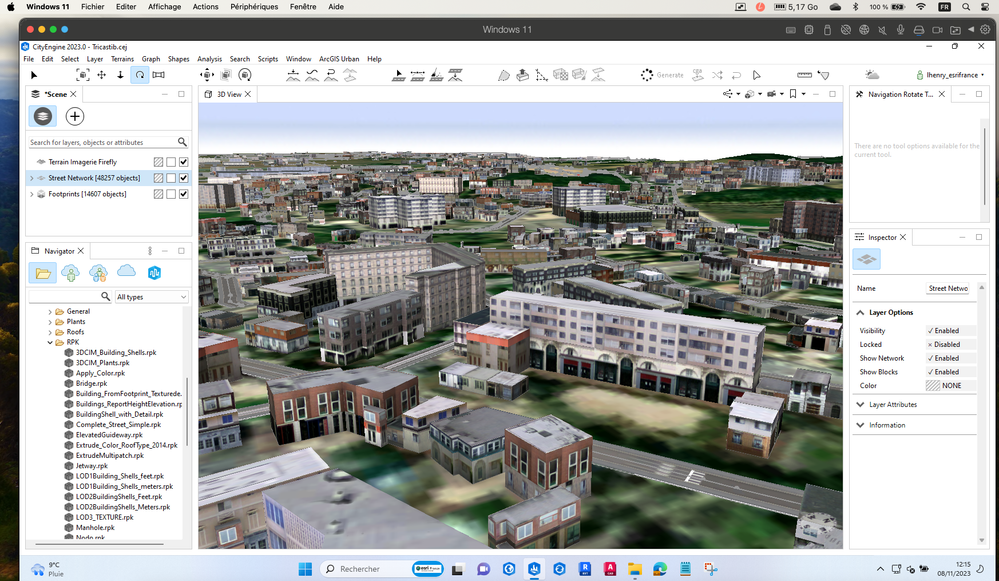Expand the Layer Attributes section

893,405
